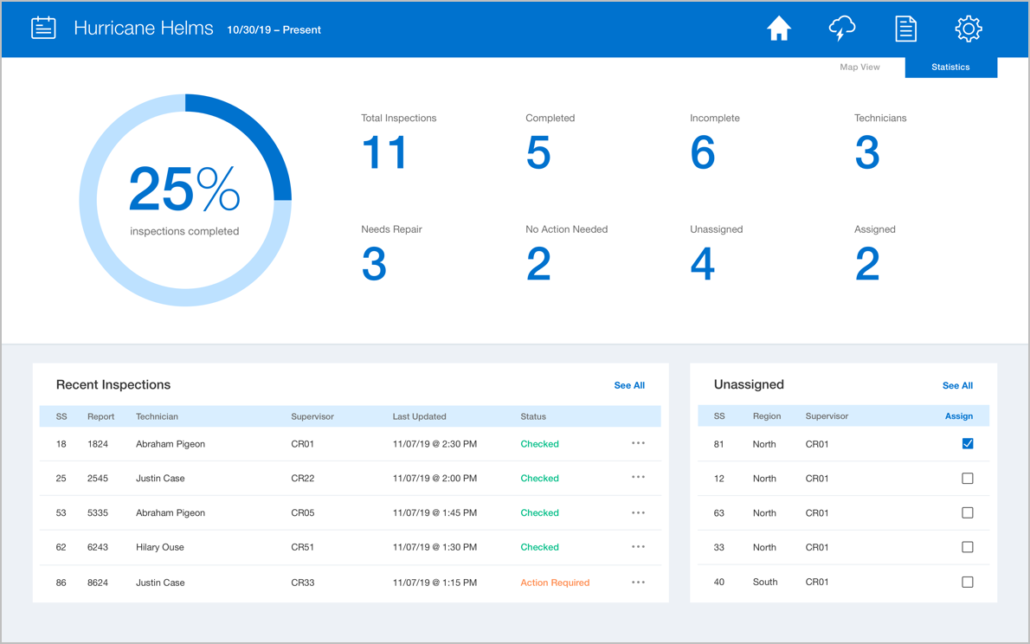Switch to the Map View tab
This screenshot has width=1030, height=644.
click(x=859, y=67)
